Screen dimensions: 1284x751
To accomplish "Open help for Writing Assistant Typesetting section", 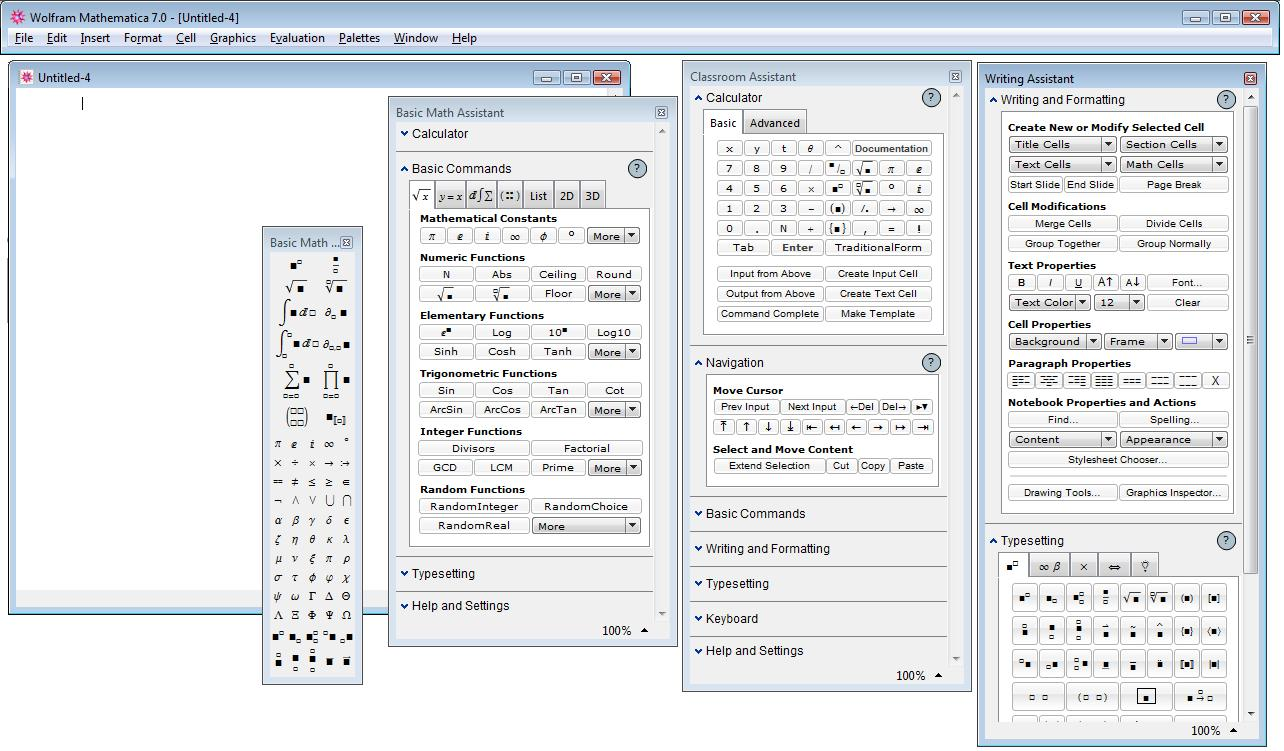I will click(1226, 541).
